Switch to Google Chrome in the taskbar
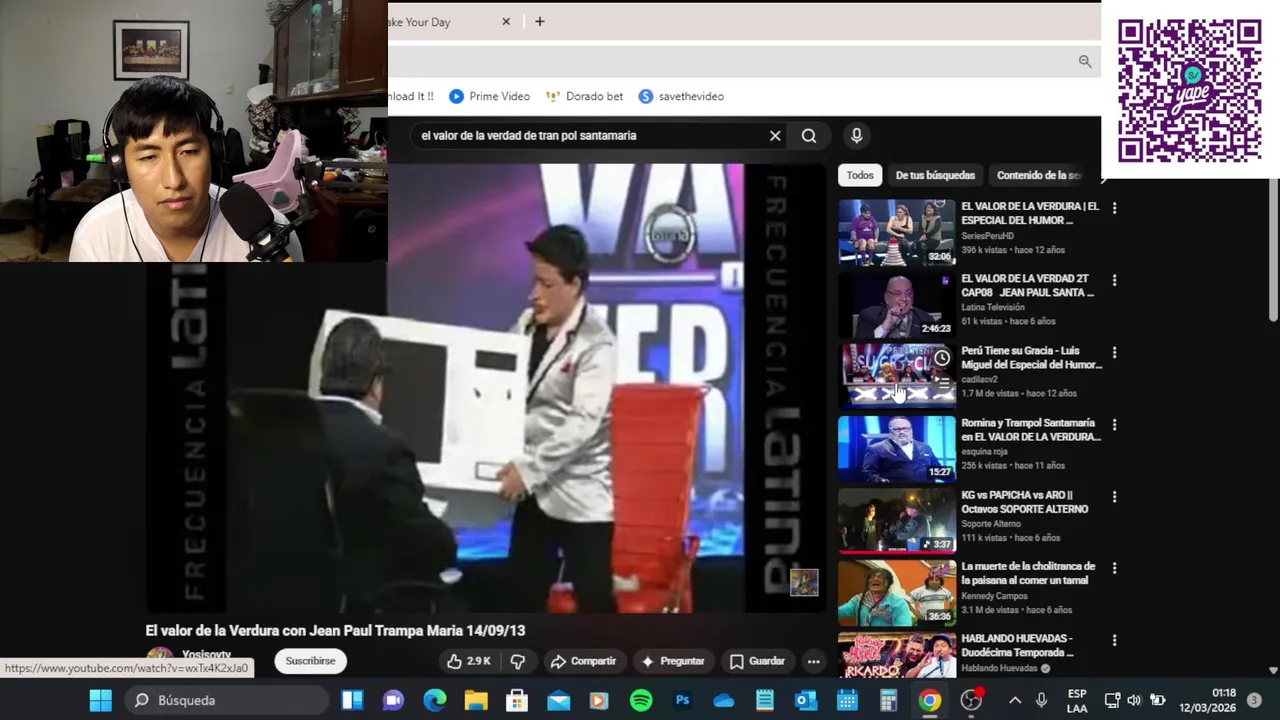The height and width of the screenshot is (720, 1280). [930, 700]
